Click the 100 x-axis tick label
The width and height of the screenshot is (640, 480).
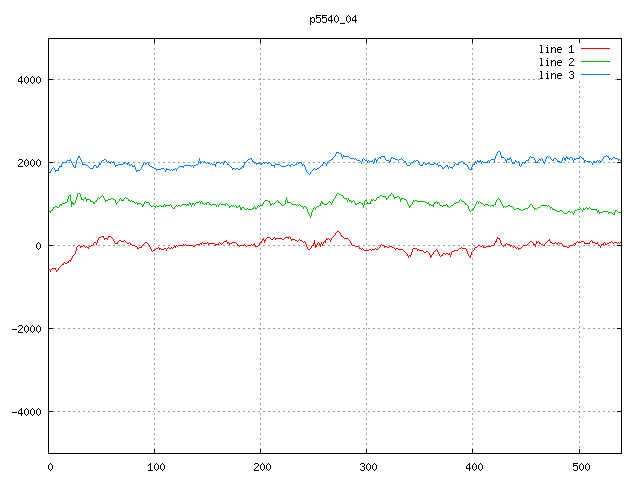point(156,467)
